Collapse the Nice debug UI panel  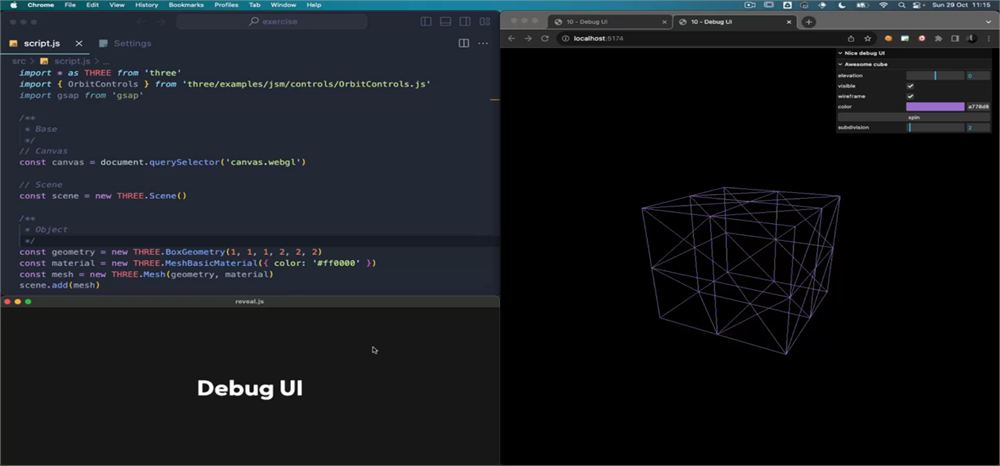[914, 54]
